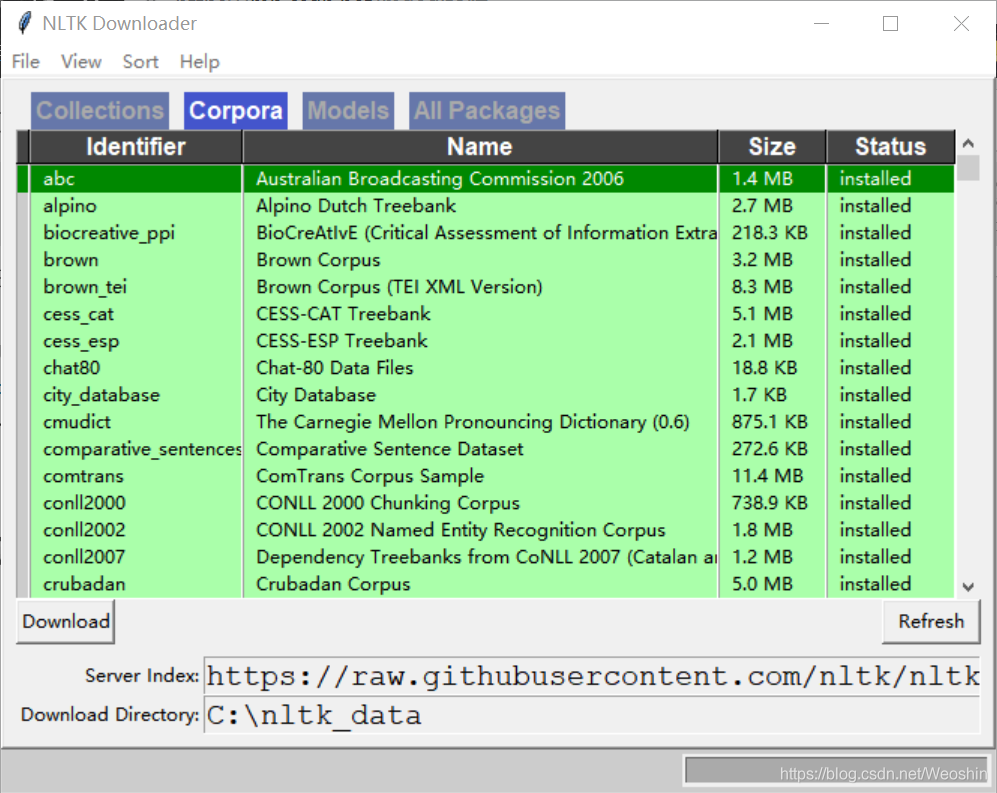Switch to the Collections tab
This screenshot has height=793, width=997.
[100, 111]
